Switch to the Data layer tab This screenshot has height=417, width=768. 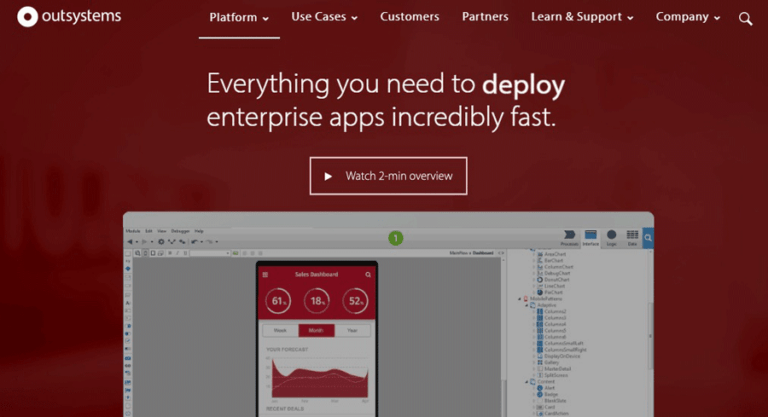[632, 238]
